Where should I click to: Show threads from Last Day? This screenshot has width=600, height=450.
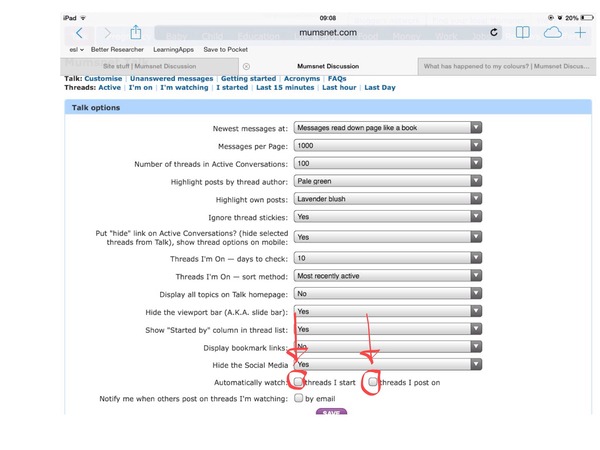click(x=380, y=88)
